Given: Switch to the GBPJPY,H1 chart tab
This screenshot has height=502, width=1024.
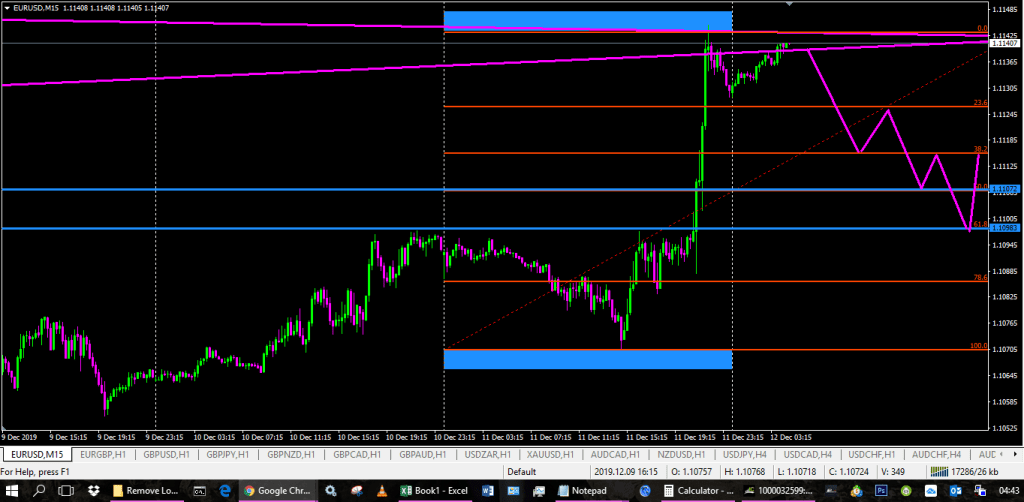Looking at the screenshot, I should [229, 454].
